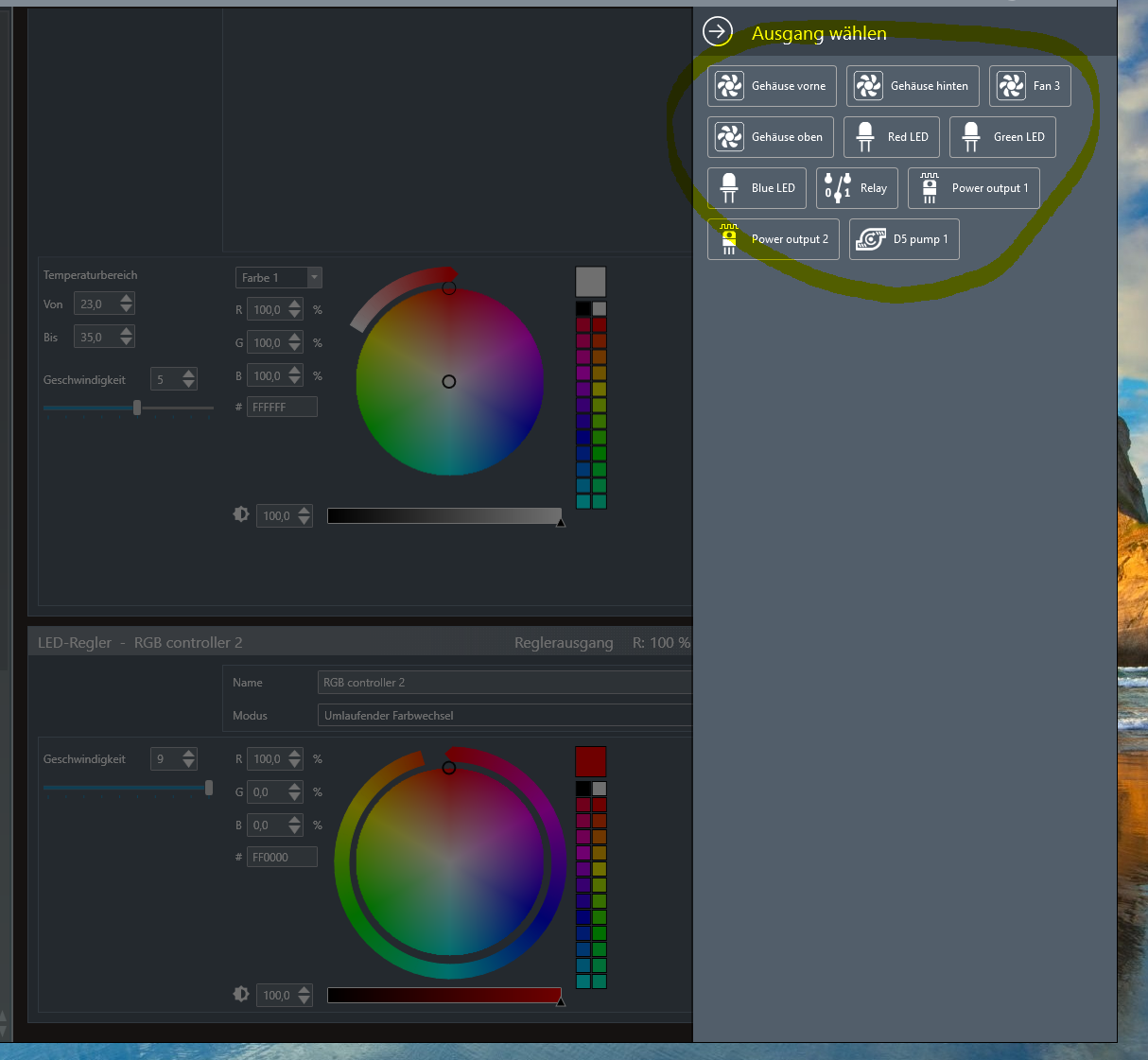Click the upper brightness gradient bar
Image resolution: width=1148 pixels, height=1060 pixels.
[444, 515]
